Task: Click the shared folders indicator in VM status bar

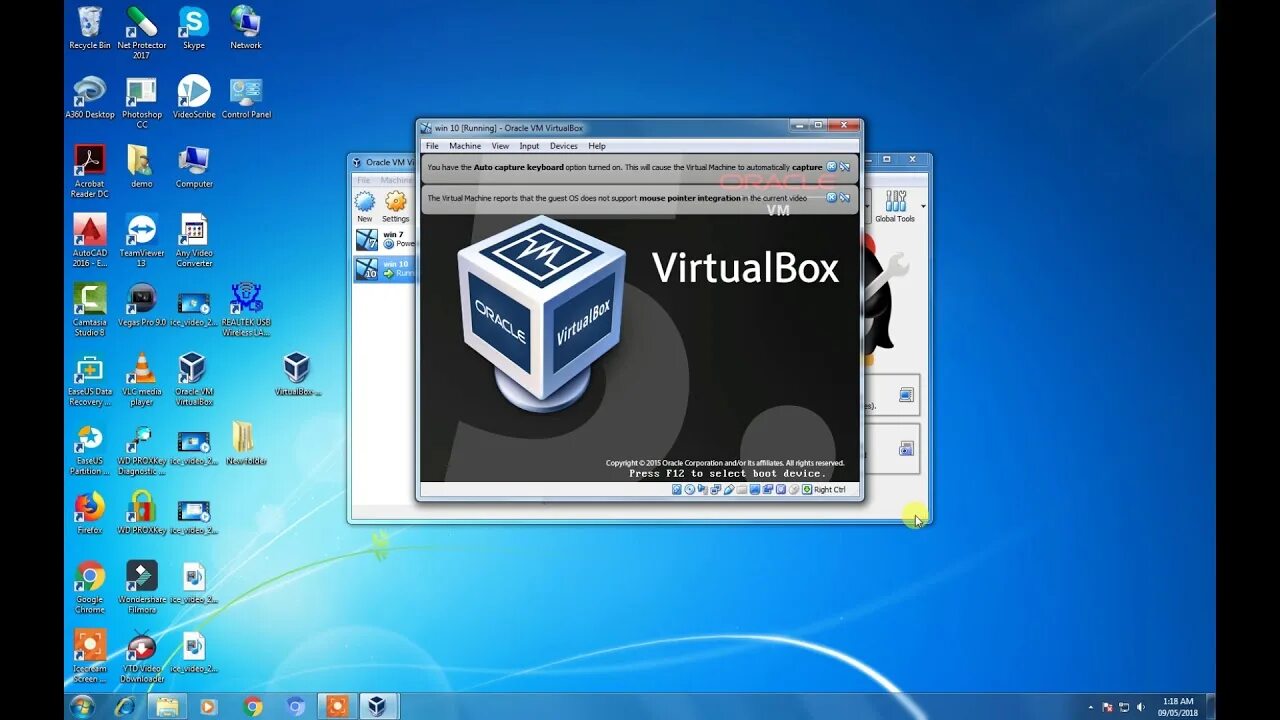Action: (x=742, y=490)
